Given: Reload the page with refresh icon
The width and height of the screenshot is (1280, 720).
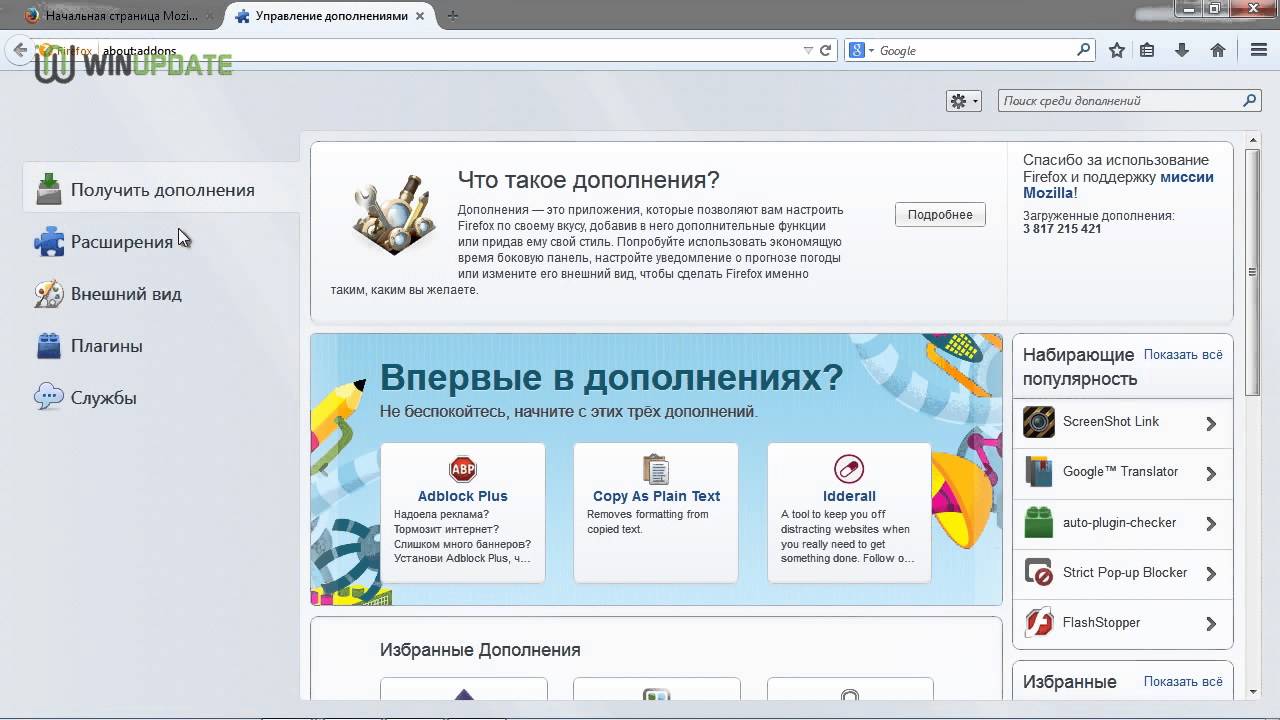Looking at the screenshot, I should click(x=826, y=50).
